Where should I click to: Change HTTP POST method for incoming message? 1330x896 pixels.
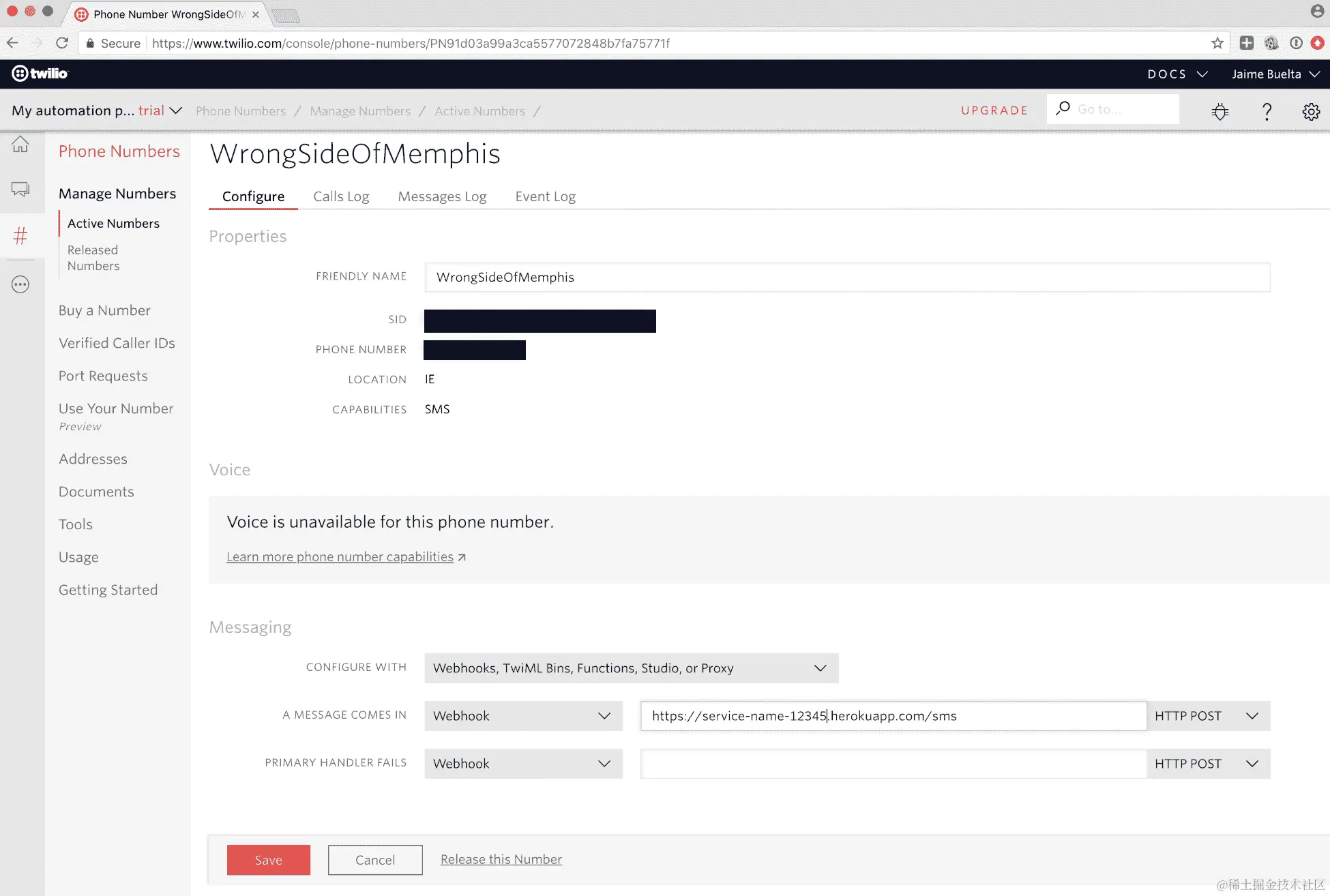[x=1208, y=716]
